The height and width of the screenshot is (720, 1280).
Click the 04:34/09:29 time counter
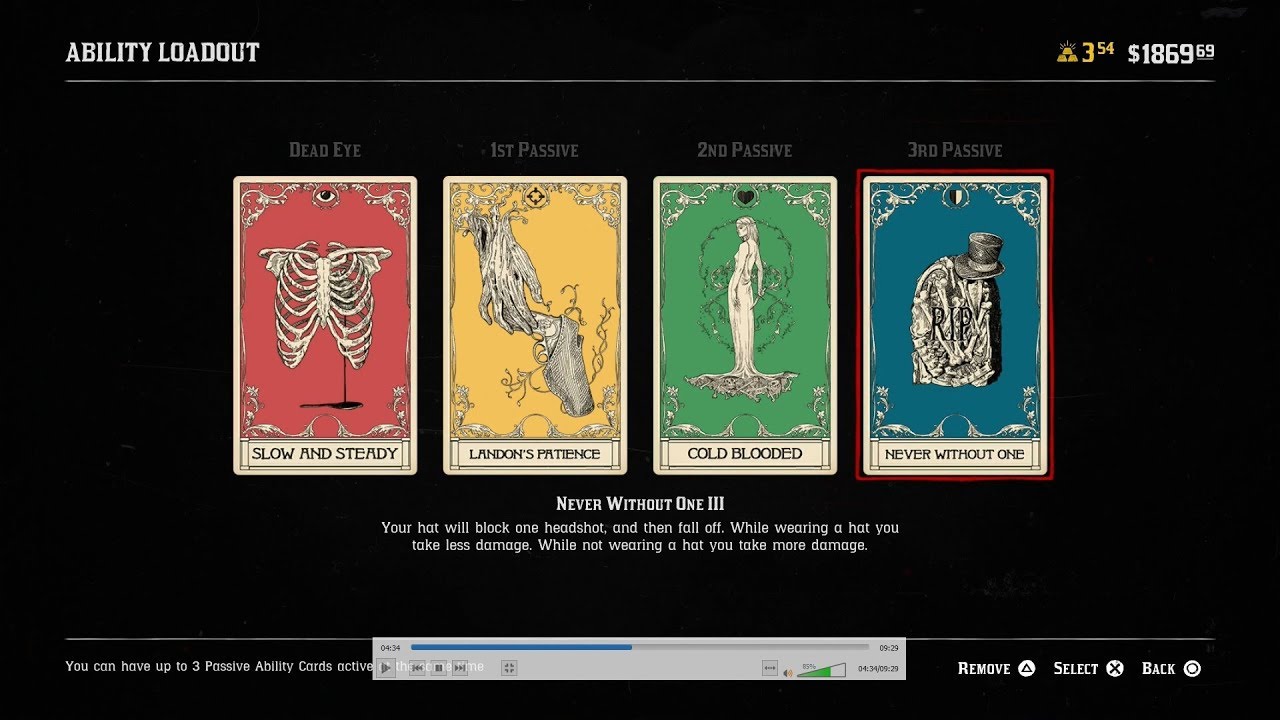878,668
